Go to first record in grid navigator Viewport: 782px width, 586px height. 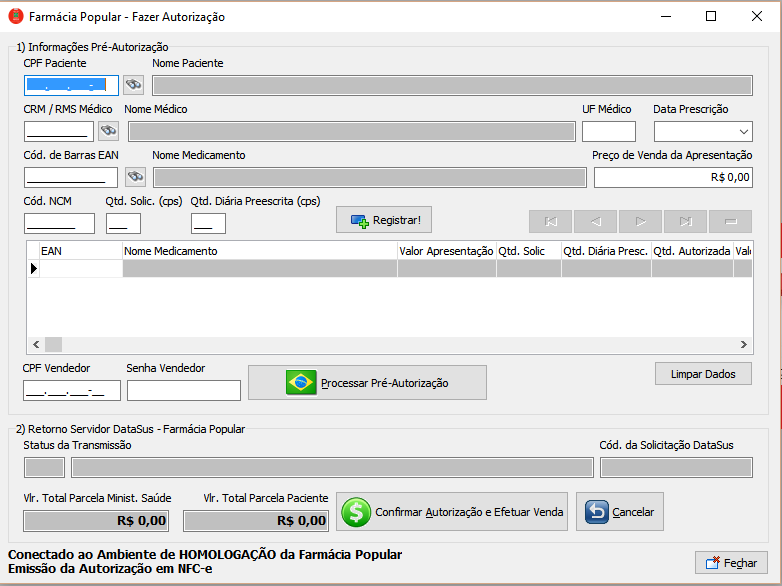click(551, 221)
